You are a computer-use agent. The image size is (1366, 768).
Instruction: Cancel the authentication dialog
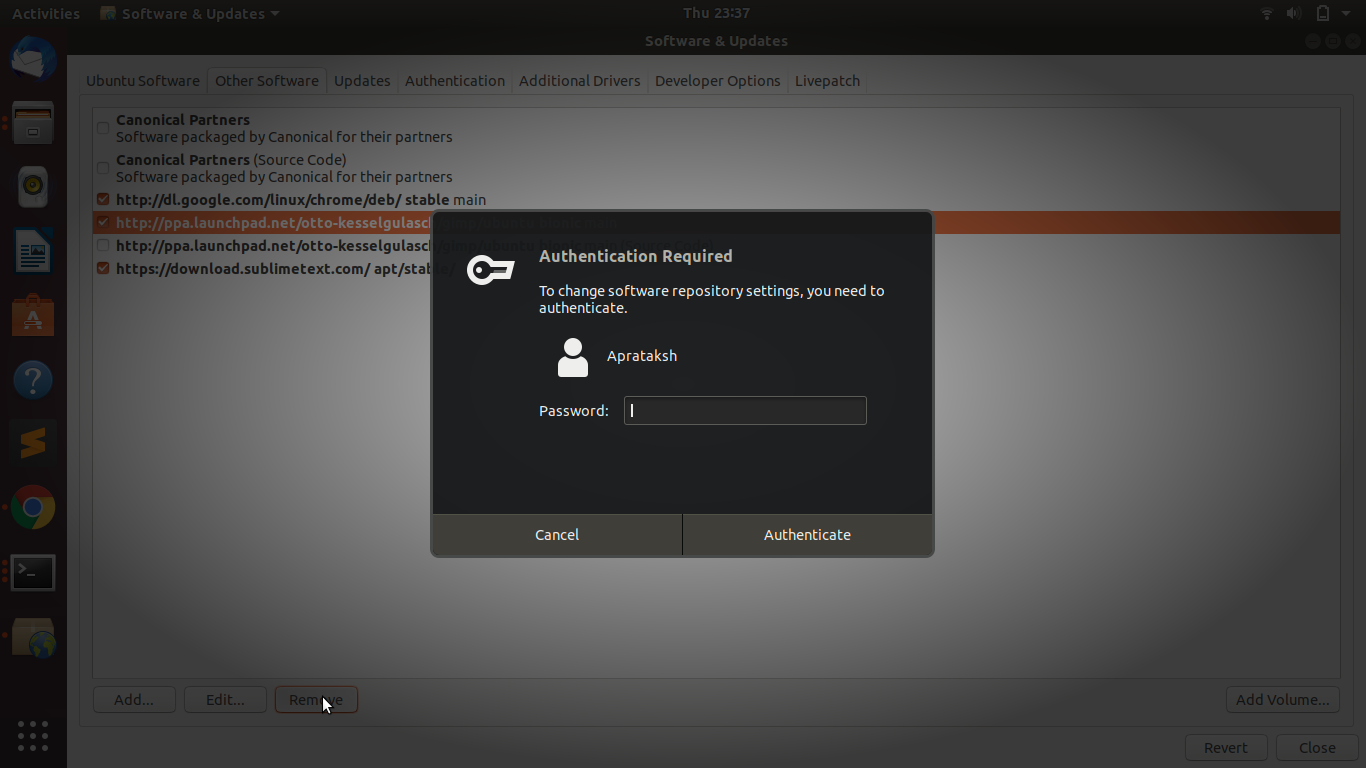pyautogui.click(x=557, y=535)
